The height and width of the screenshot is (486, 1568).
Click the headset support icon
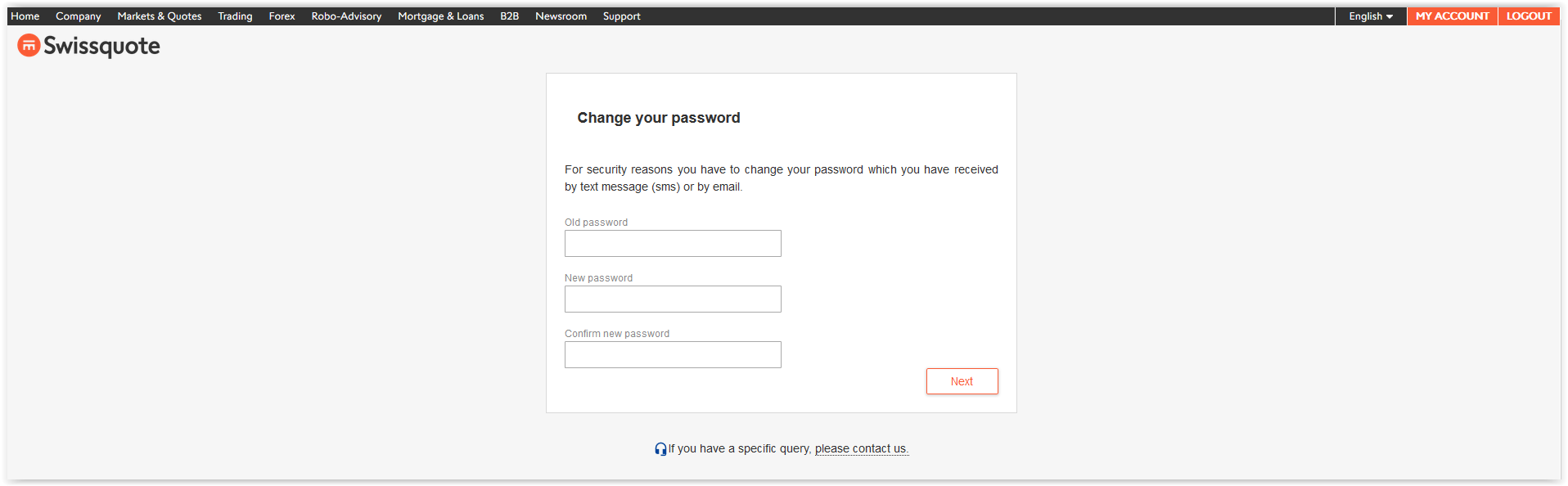pyautogui.click(x=660, y=448)
